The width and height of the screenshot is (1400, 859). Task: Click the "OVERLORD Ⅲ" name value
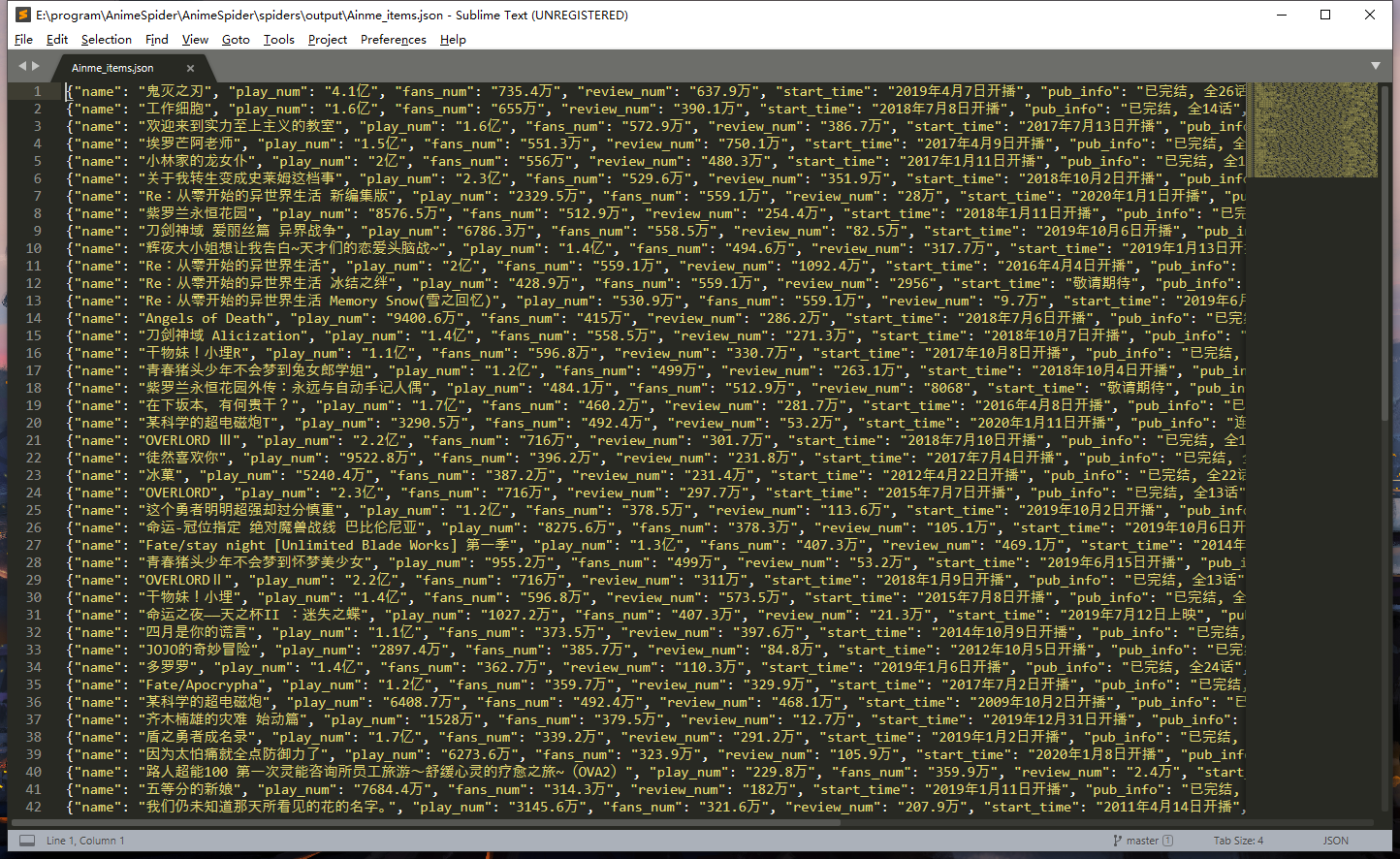pyautogui.click(x=189, y=440)
